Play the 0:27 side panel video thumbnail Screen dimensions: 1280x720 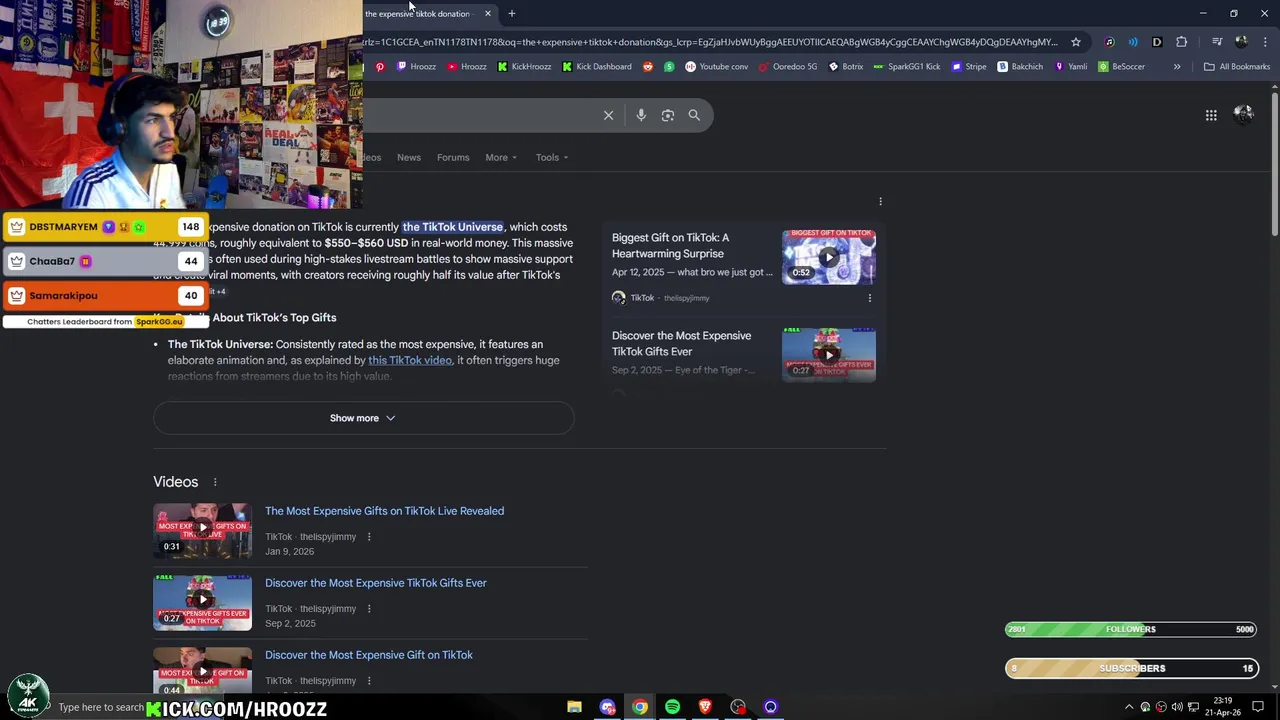(x=829, y=354)
